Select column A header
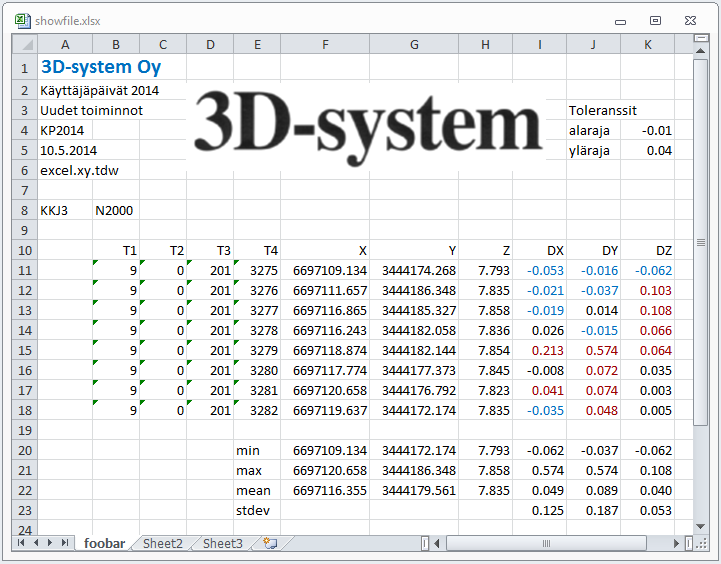The width and height of the screenshot is (721, 564). (x=65, y=45)
